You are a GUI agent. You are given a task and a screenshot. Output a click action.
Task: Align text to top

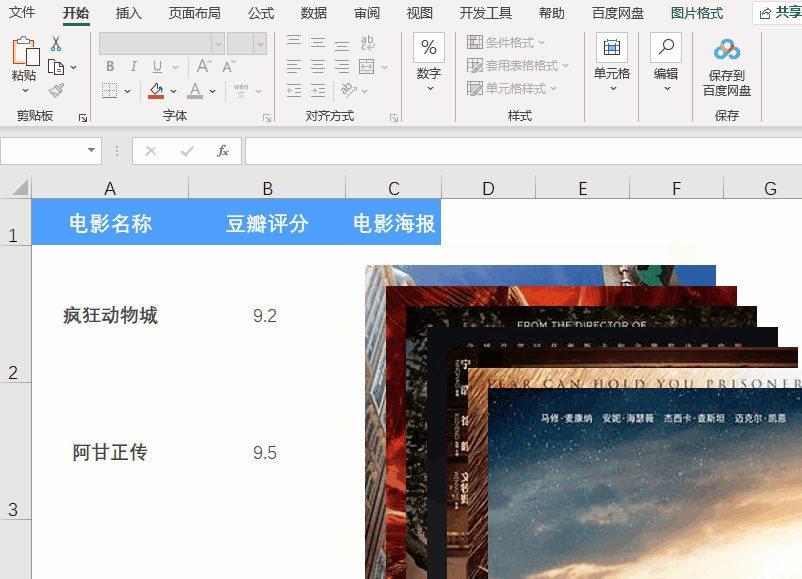tap(294, 42)
